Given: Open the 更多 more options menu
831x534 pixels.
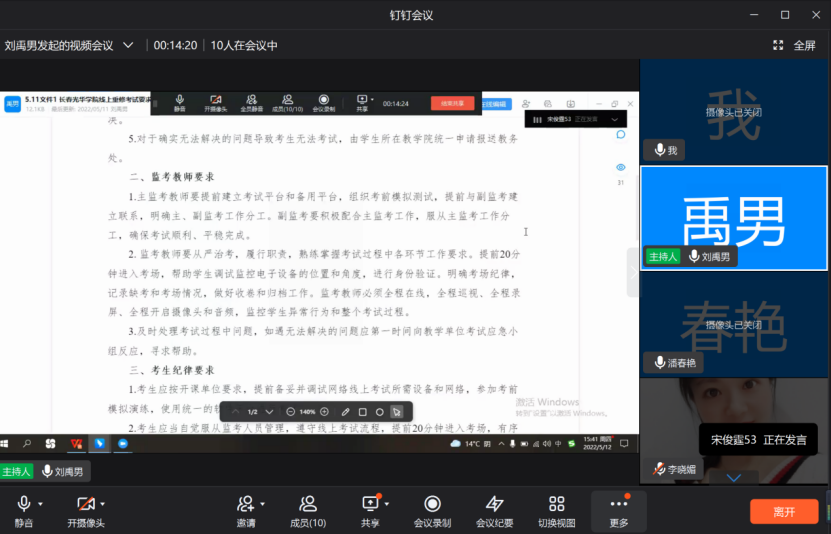Looking at the screenshot, I should click(x=618, y=511).
